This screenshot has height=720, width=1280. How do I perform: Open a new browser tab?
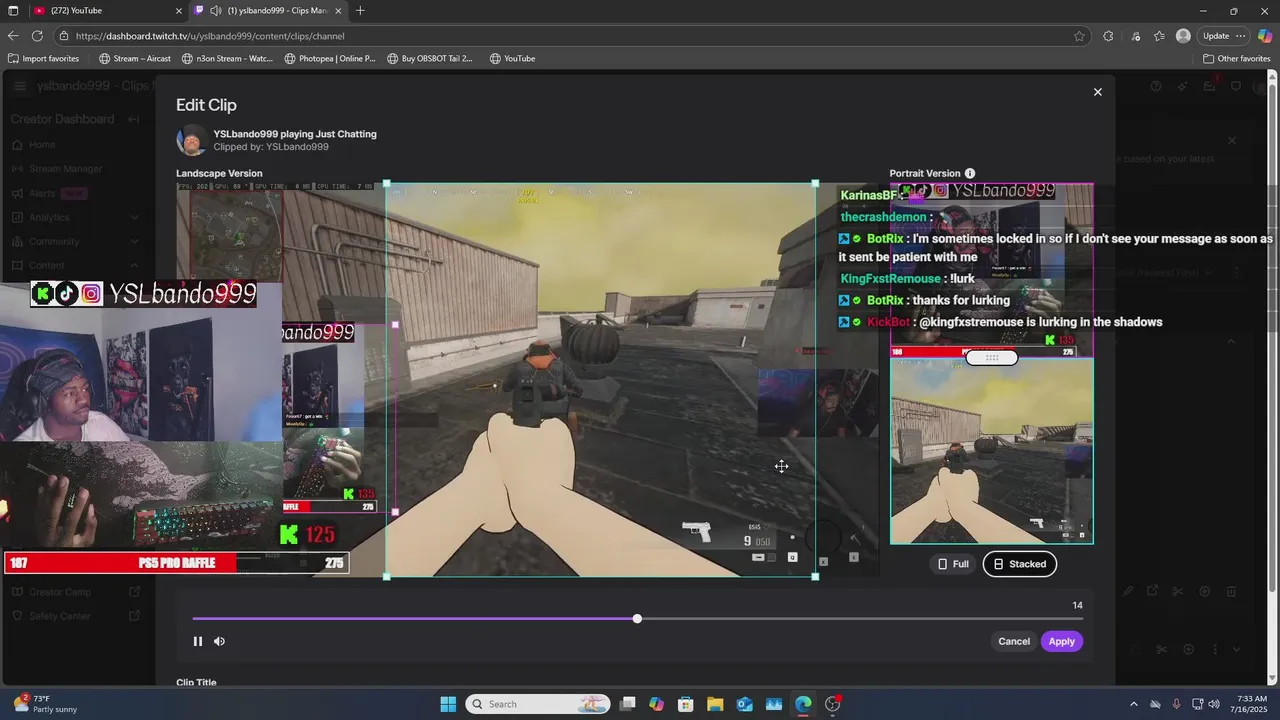(x=360, y=11)
